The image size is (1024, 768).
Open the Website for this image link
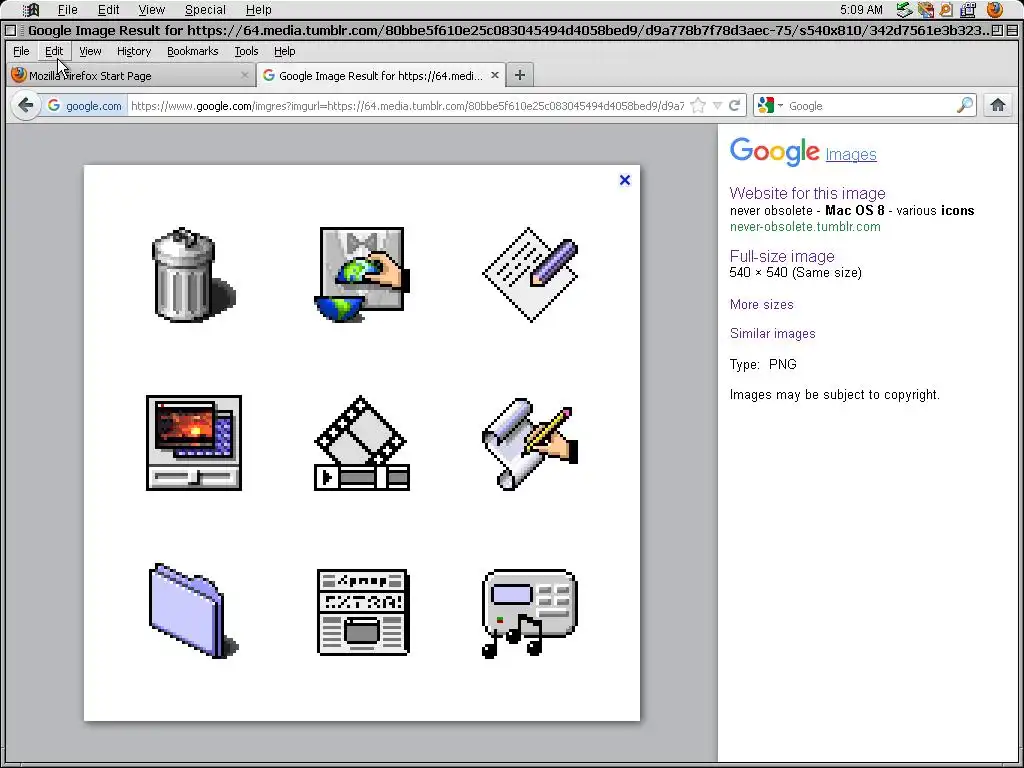point(807,193)
